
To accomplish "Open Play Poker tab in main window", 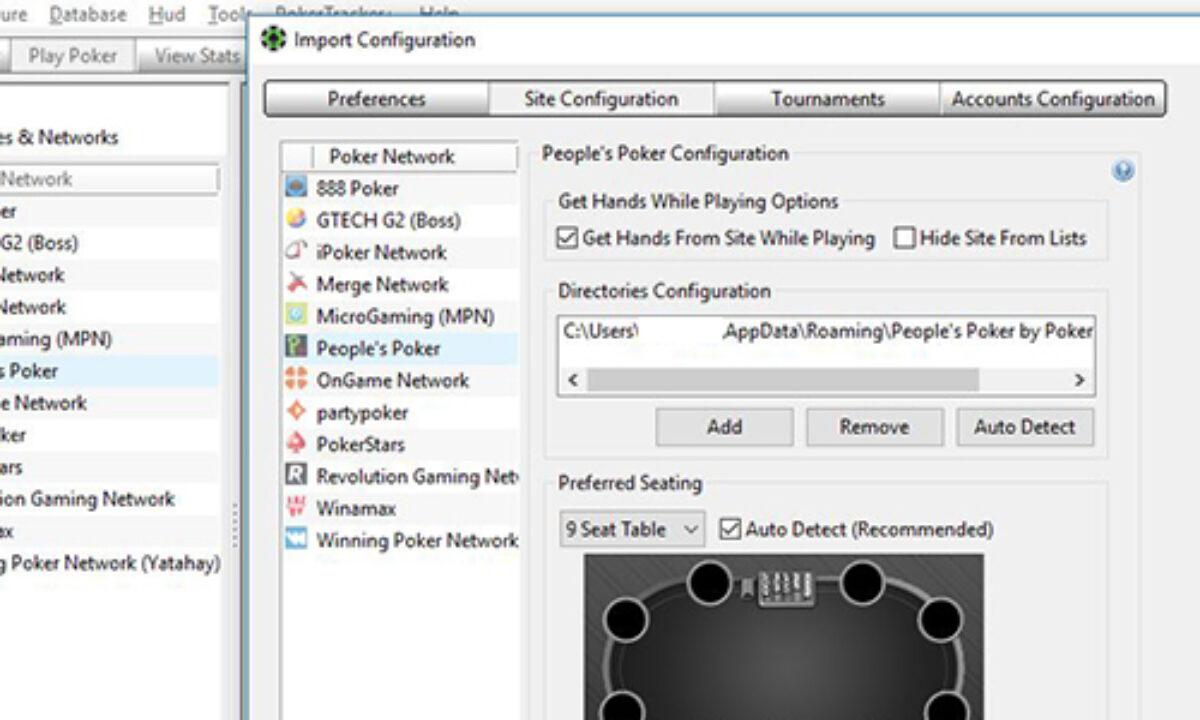I will (x=72, y=56).
